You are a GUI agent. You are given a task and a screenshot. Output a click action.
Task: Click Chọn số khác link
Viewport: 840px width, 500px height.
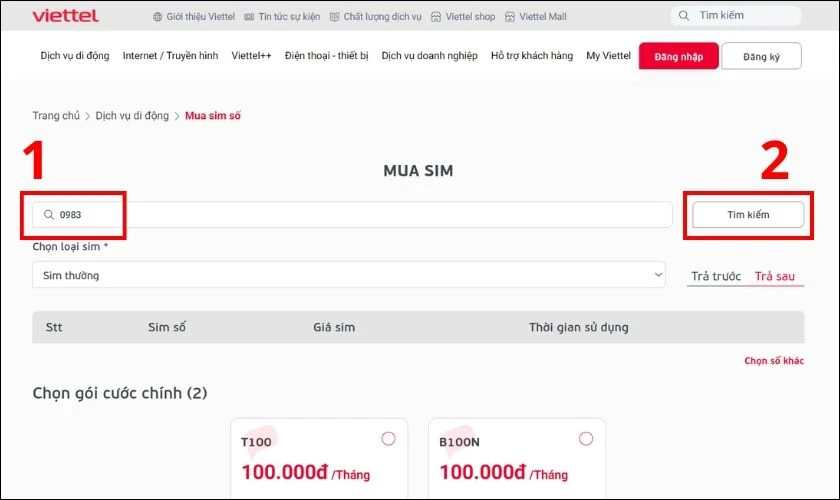[x=774, y=361]
